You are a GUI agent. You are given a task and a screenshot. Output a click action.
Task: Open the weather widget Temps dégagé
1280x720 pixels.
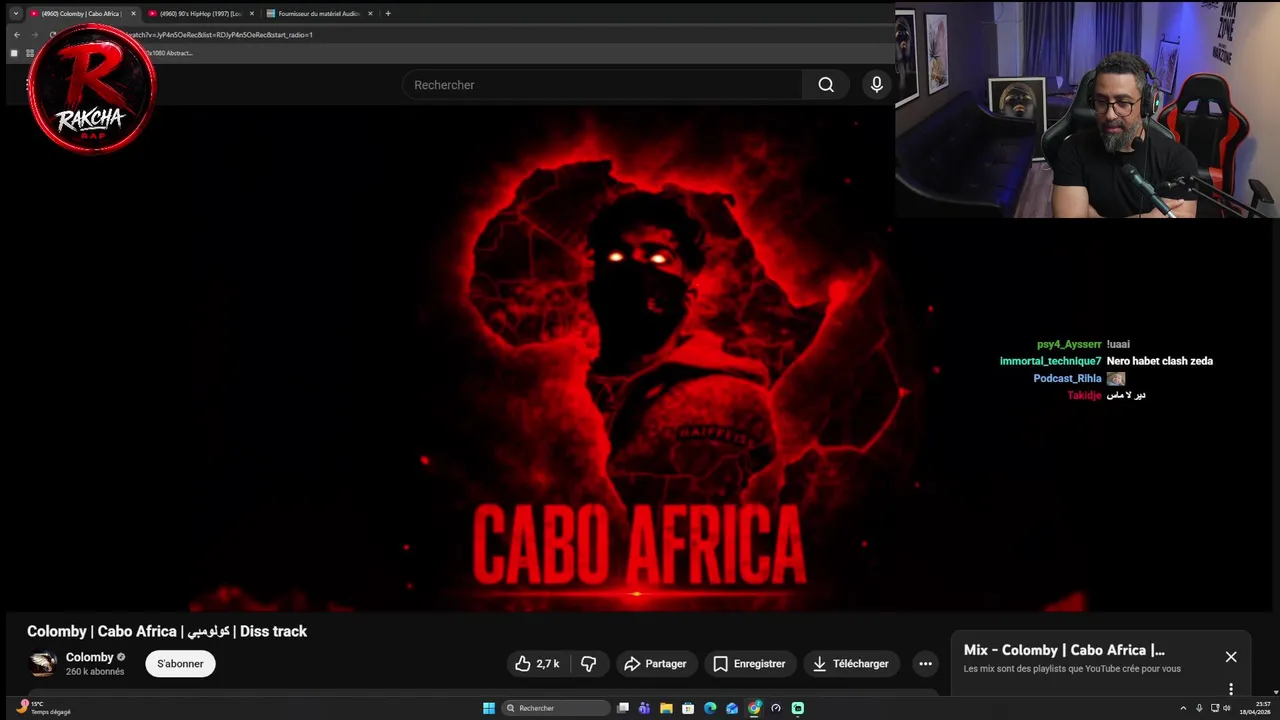pos(44,708)
